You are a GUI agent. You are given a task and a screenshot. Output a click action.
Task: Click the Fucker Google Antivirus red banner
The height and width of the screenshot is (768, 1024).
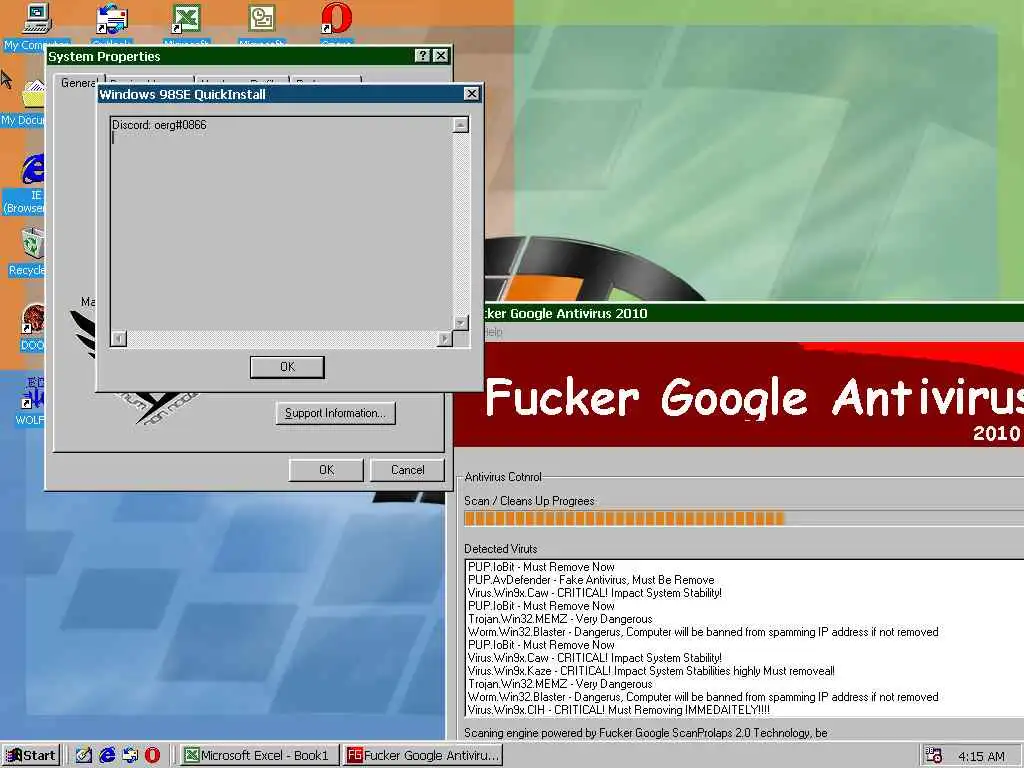(741, 395)
